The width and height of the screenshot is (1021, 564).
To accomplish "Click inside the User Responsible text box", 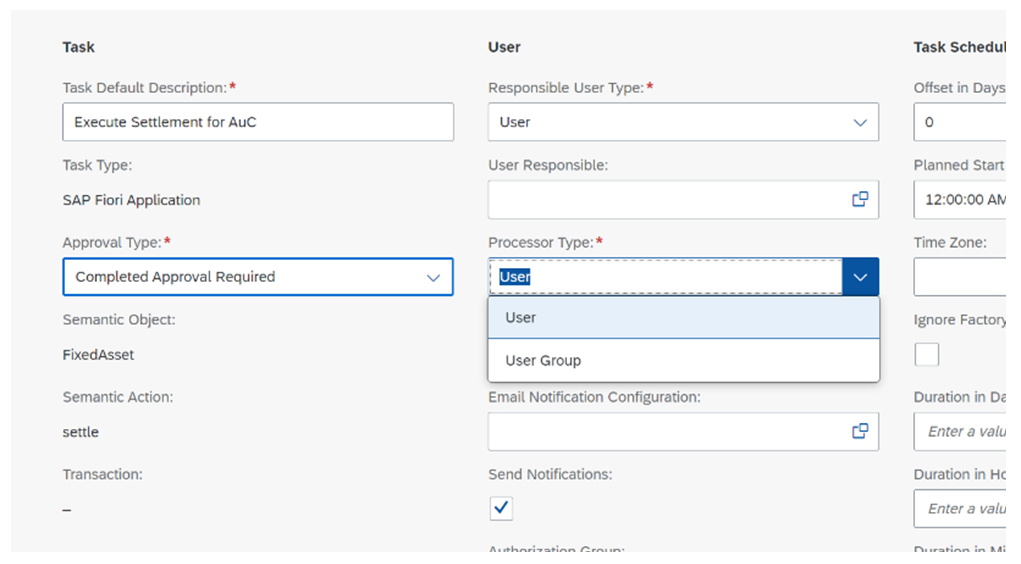I will [665, 199].
